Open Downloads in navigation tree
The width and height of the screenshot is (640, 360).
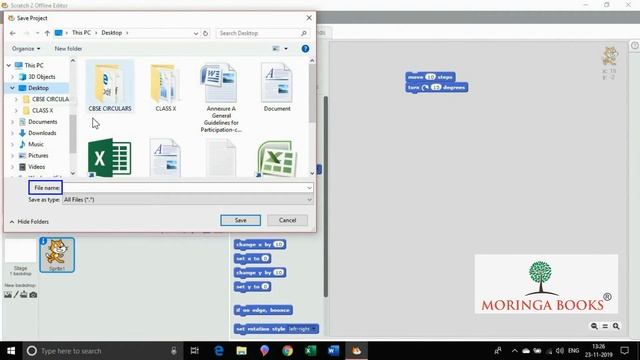42,133
